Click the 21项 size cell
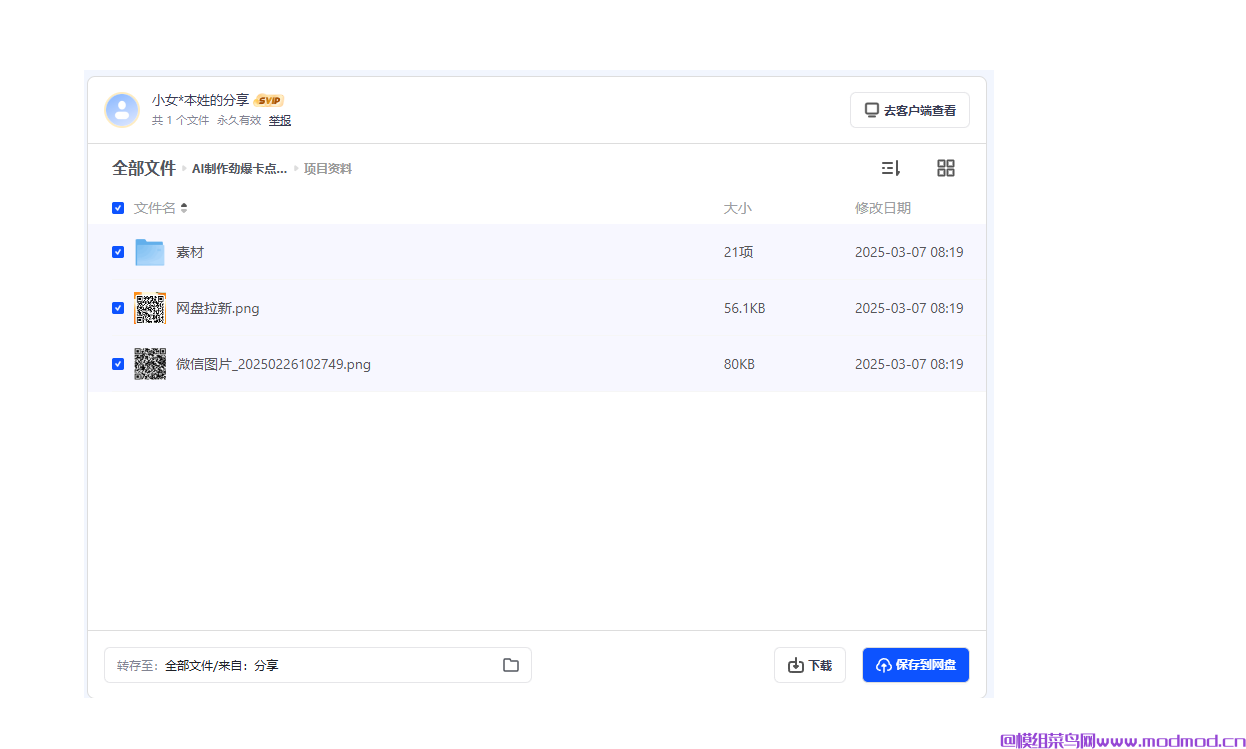 [739, 252]
